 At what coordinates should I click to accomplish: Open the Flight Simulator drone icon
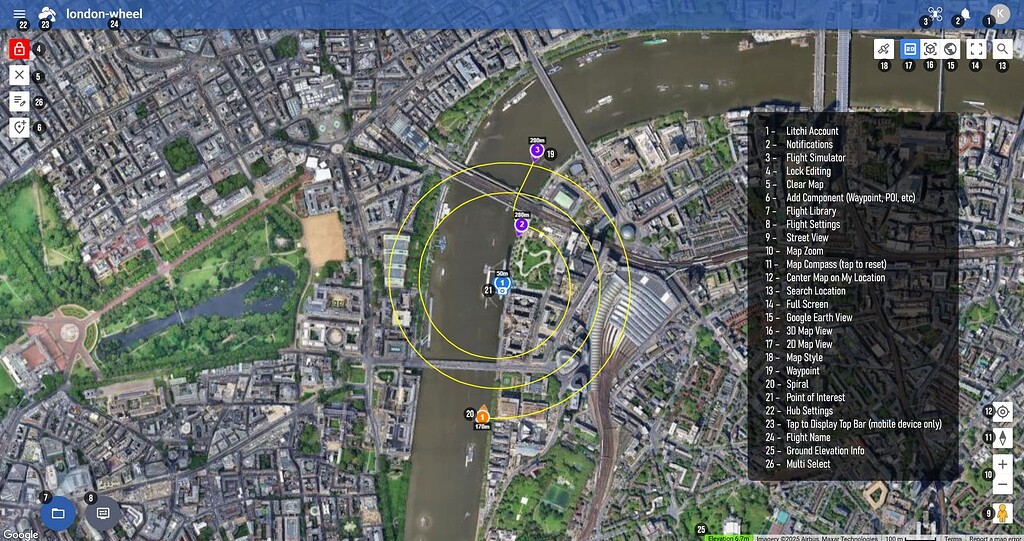935,13
